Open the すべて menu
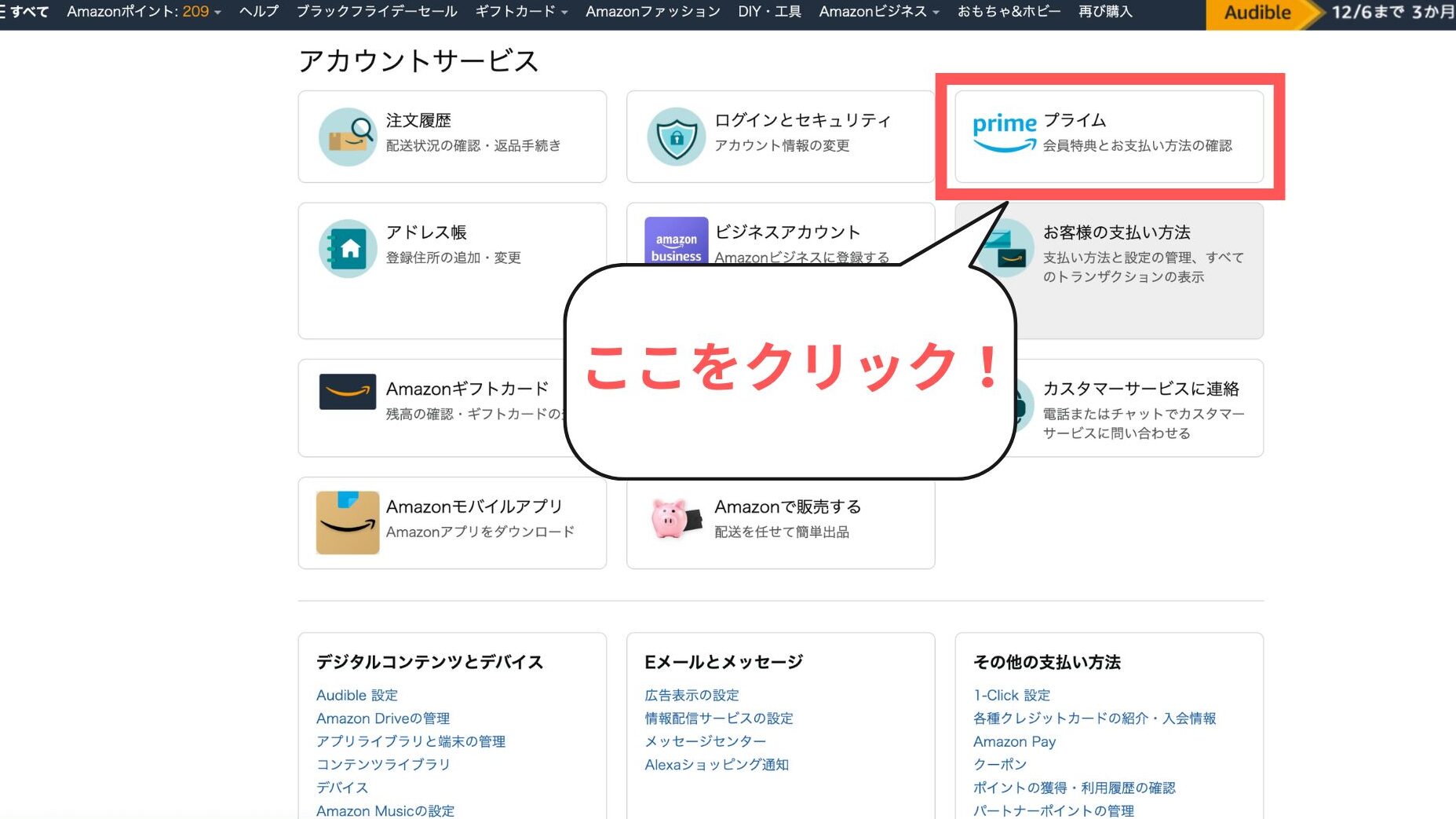This screenshot has width=1456, height=819. coord(24,12)
